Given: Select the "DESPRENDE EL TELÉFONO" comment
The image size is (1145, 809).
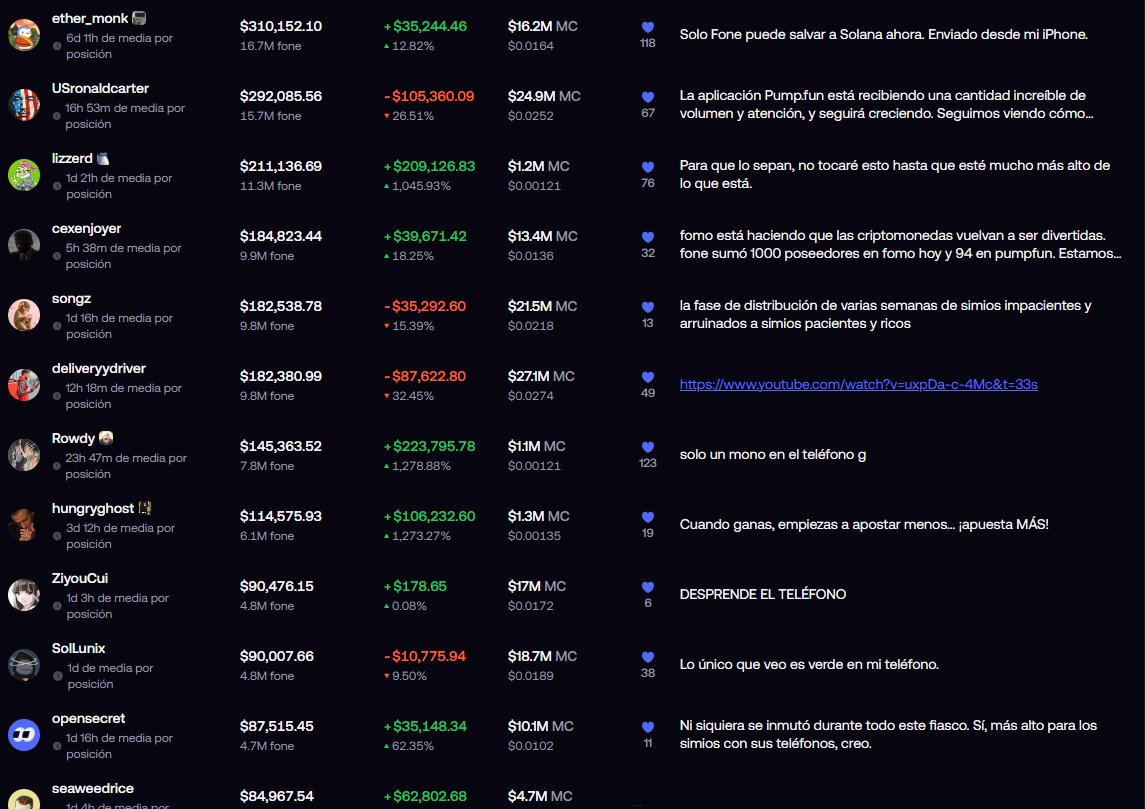Looking at the screenshot, I should pos(763,594).
